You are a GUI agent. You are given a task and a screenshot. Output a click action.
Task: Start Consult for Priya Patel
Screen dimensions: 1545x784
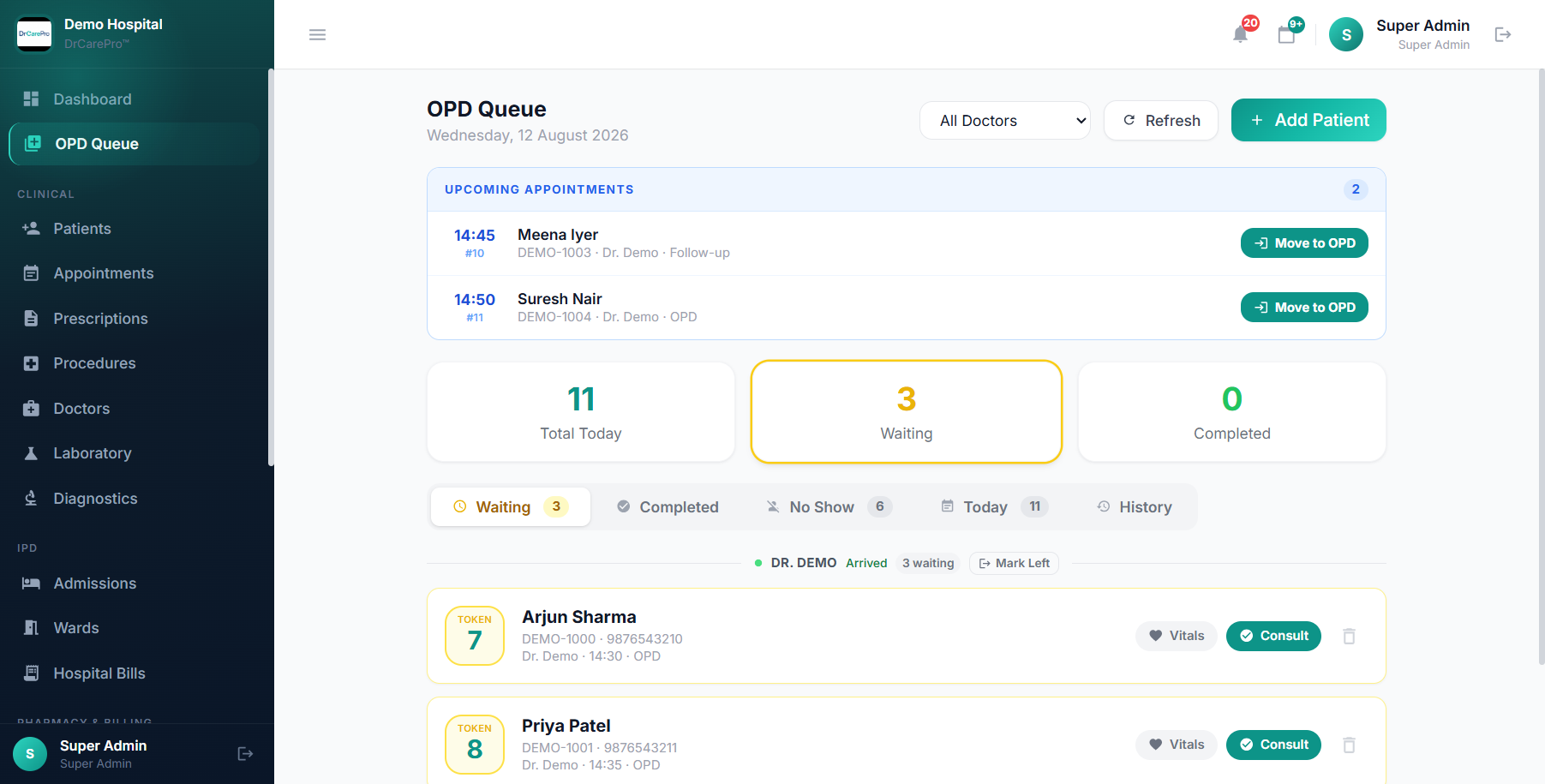(1273, 745)
